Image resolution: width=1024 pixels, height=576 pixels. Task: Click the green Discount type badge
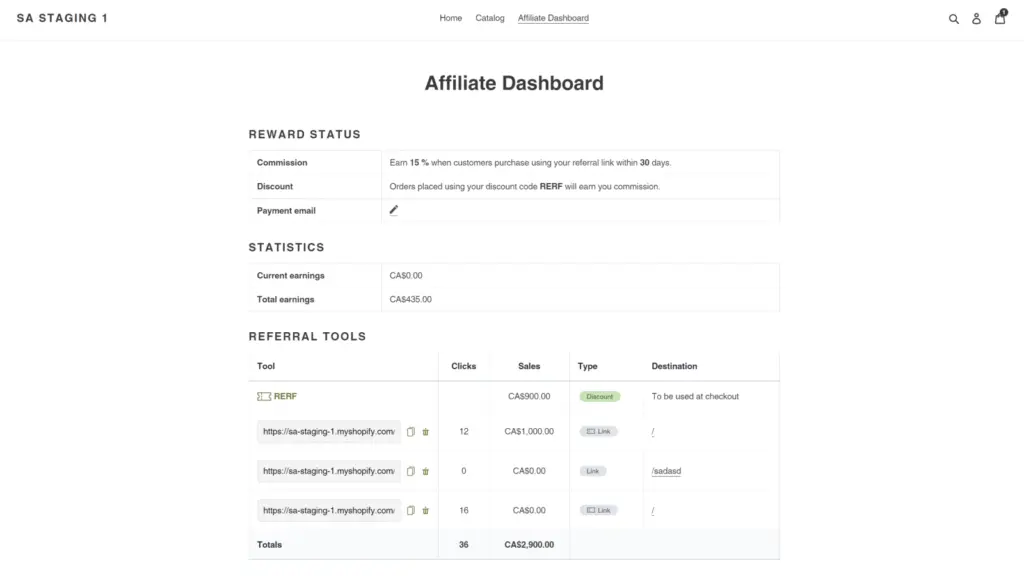coord(599,396)
